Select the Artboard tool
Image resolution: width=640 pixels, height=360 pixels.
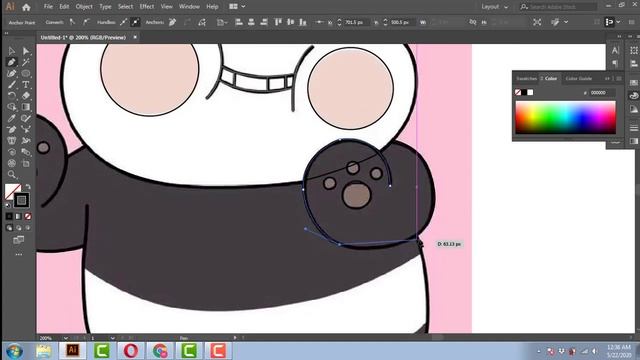click(26, 164)
